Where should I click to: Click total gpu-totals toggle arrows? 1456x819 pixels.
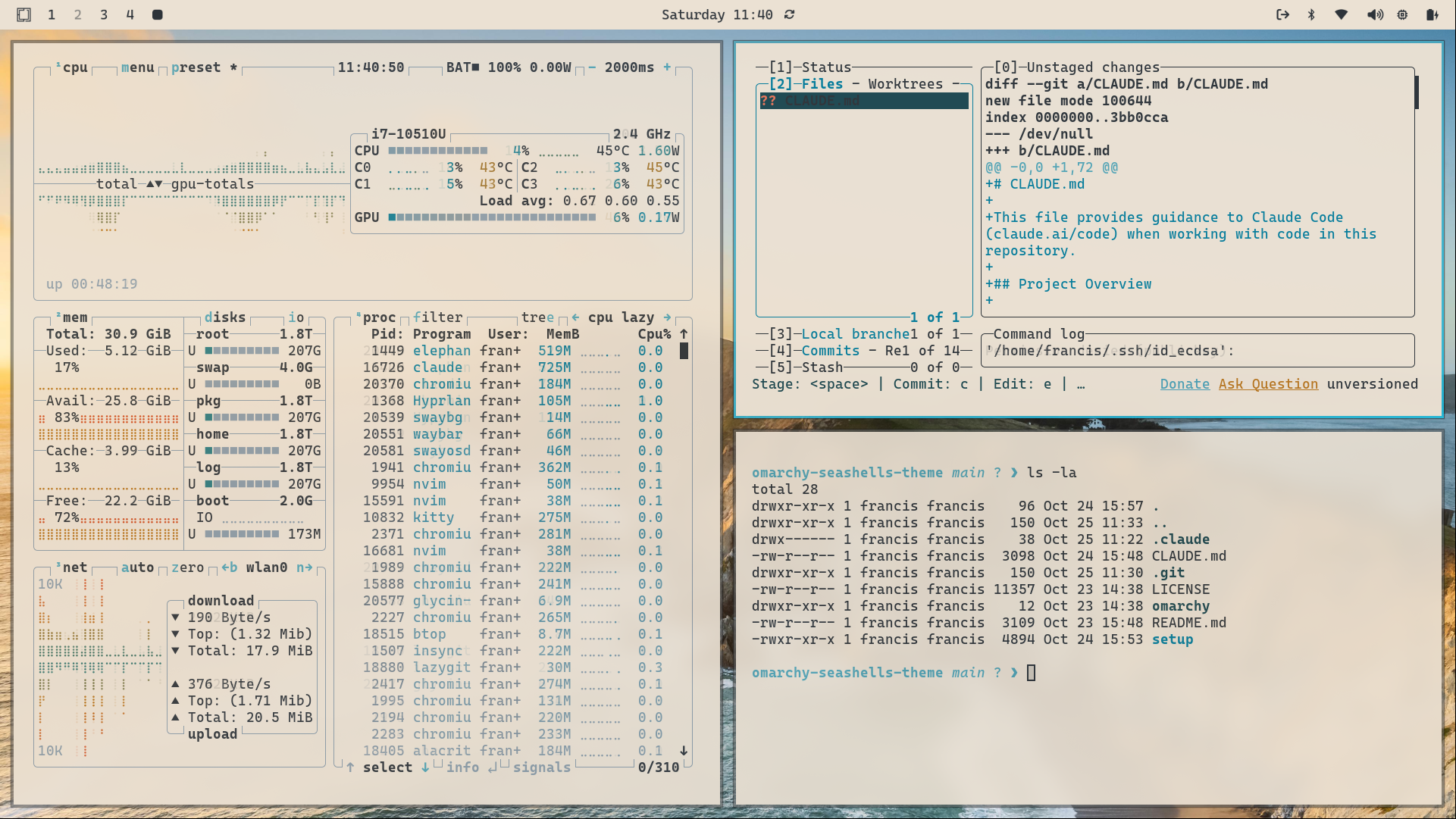click(155, 184)
